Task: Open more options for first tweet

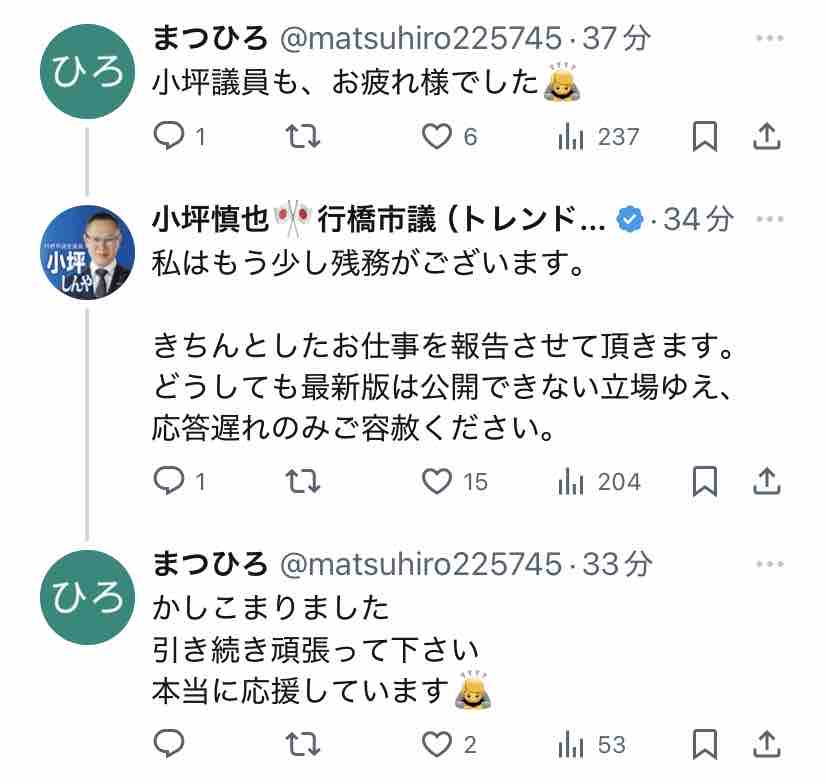Action: point(769,38)
